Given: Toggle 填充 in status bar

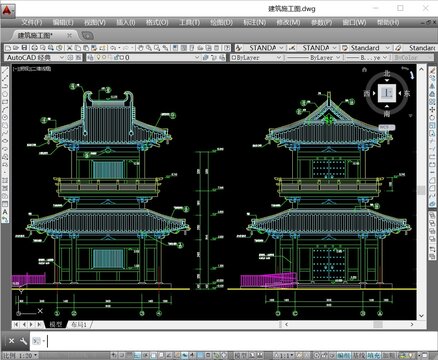Looking at the screenshot, I should 374,356.
